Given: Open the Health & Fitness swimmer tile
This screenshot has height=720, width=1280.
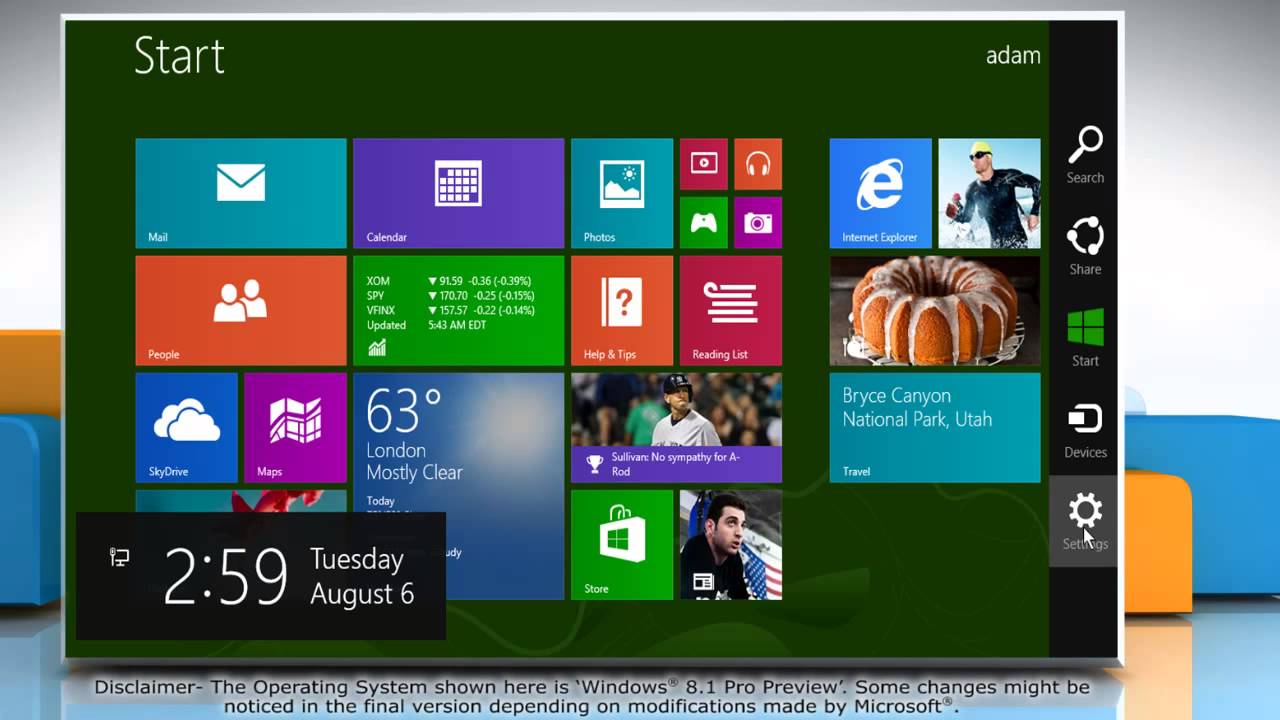Looking at the screenshot, I should click(x=989, y=193).
